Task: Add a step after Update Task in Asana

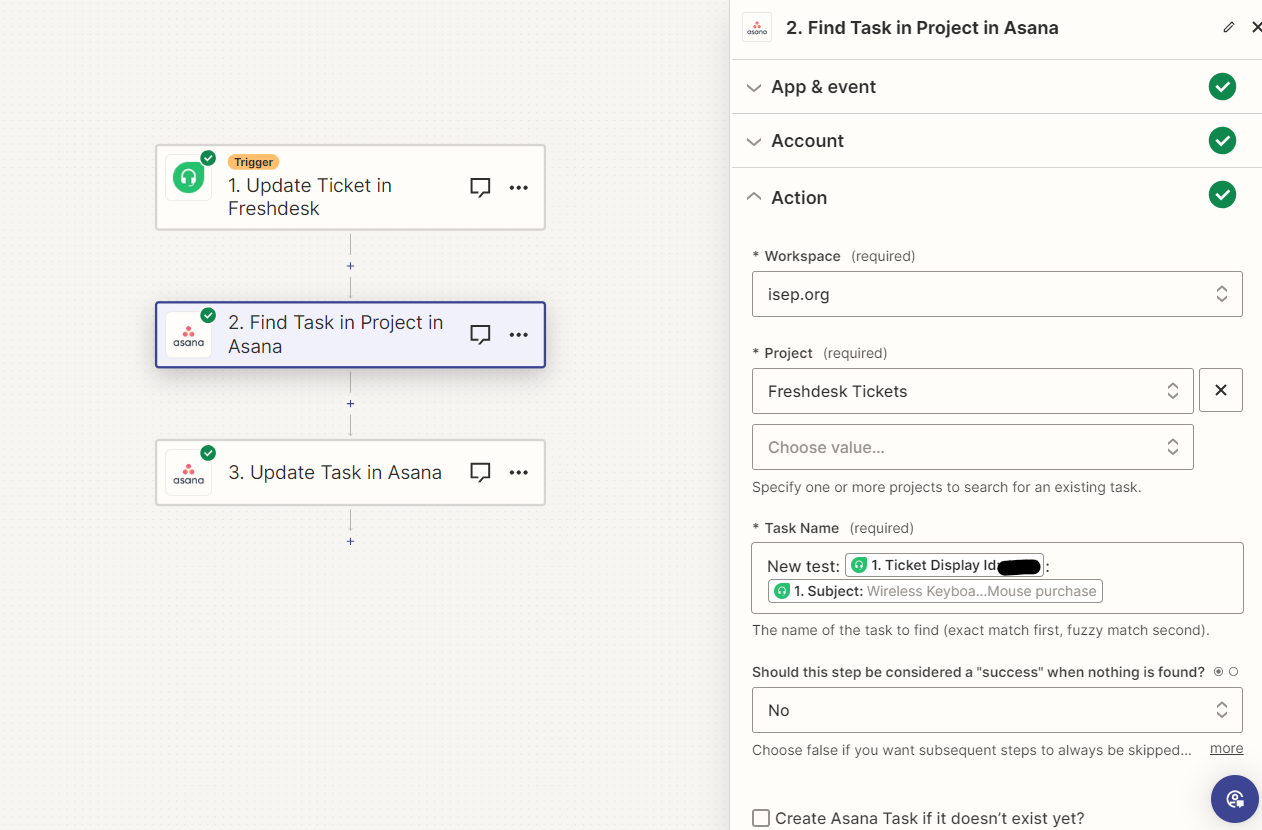Action: click(350, 541)
